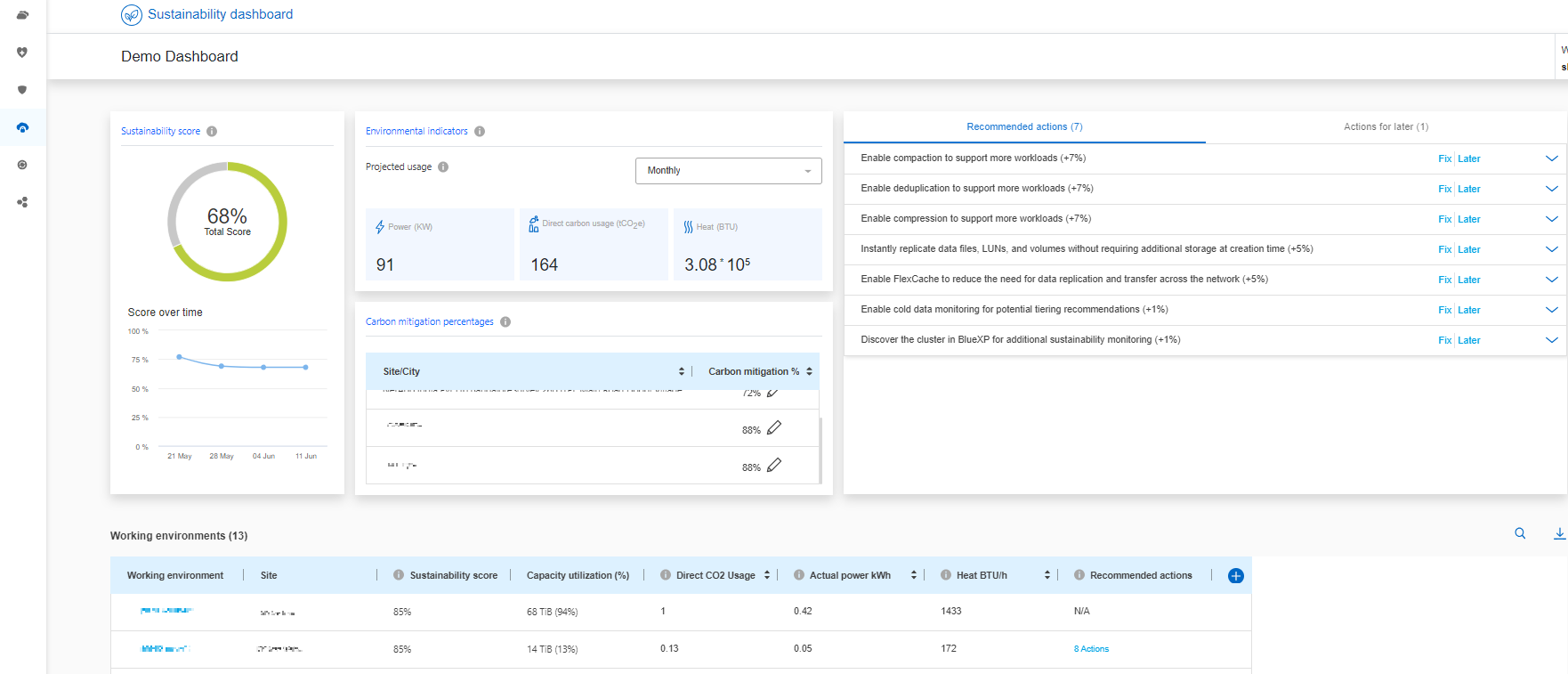Sort by Carbon mitigation % column

coord(809,372)
